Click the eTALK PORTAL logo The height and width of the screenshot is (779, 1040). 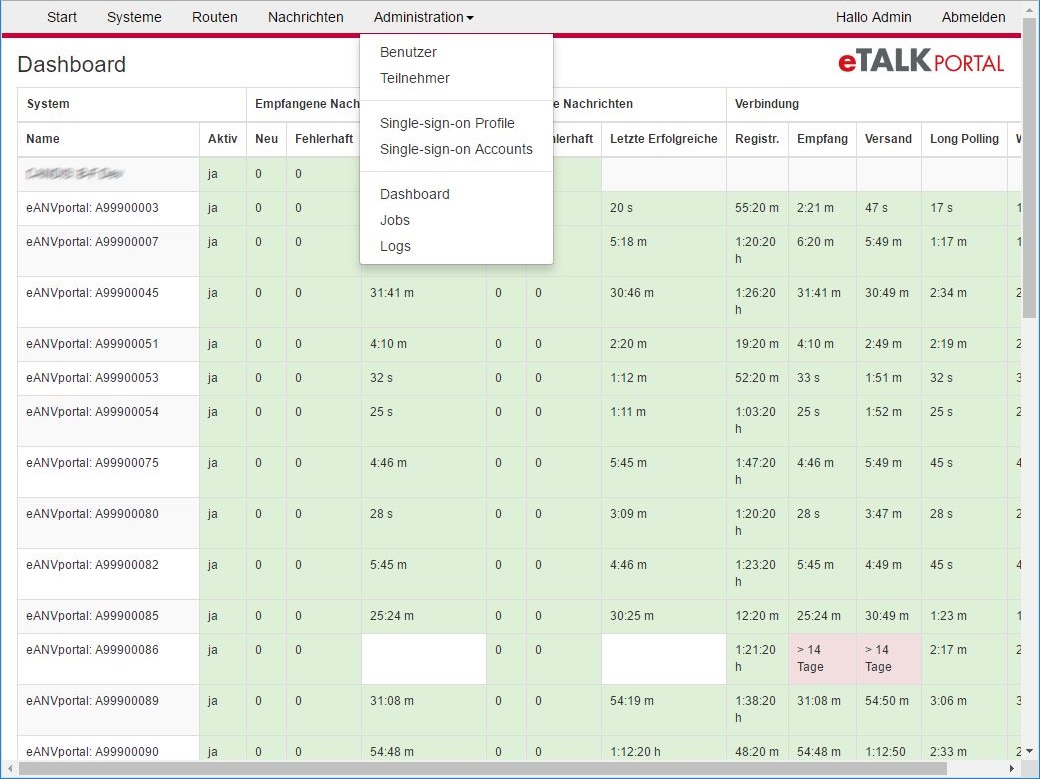pos(921,61)
